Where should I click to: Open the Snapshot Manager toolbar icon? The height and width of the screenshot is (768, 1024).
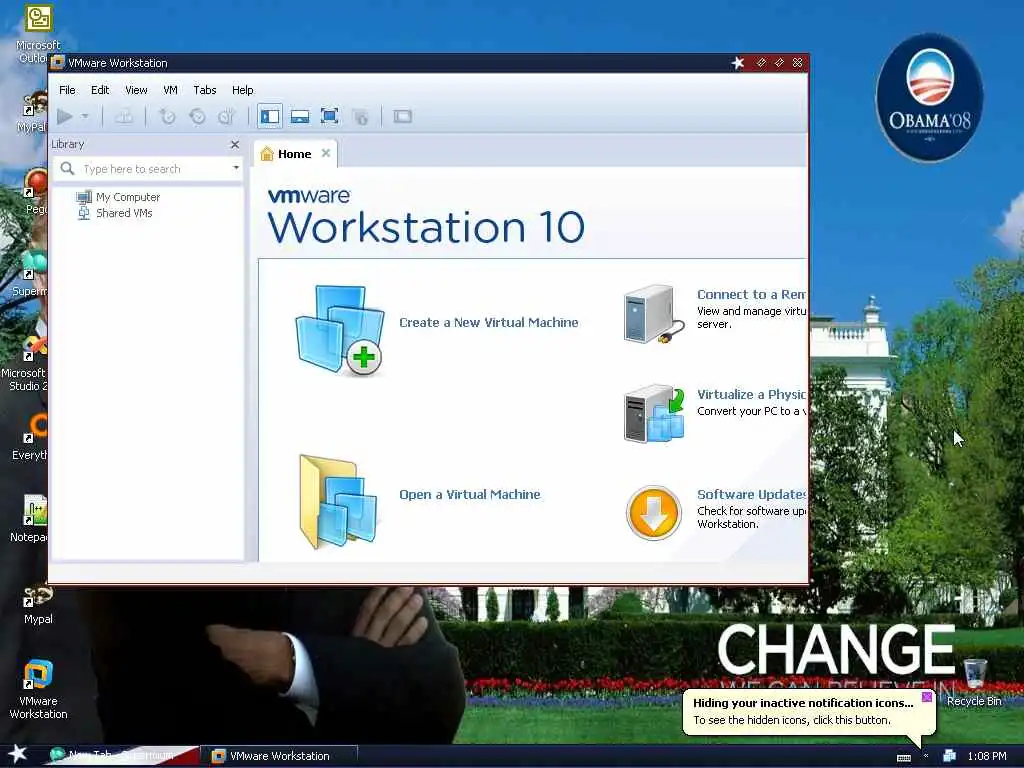click(226, 117)
